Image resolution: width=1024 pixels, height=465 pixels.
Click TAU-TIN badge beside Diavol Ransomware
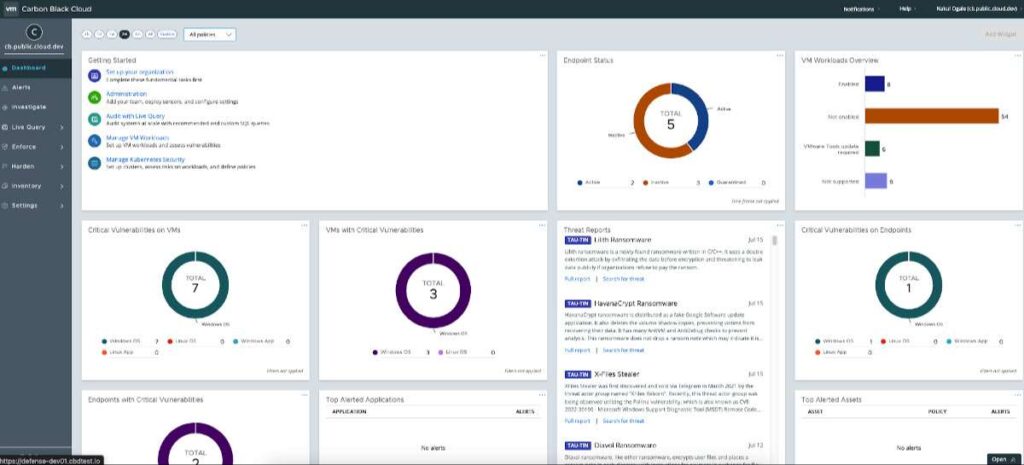click(x=577, y=445)
